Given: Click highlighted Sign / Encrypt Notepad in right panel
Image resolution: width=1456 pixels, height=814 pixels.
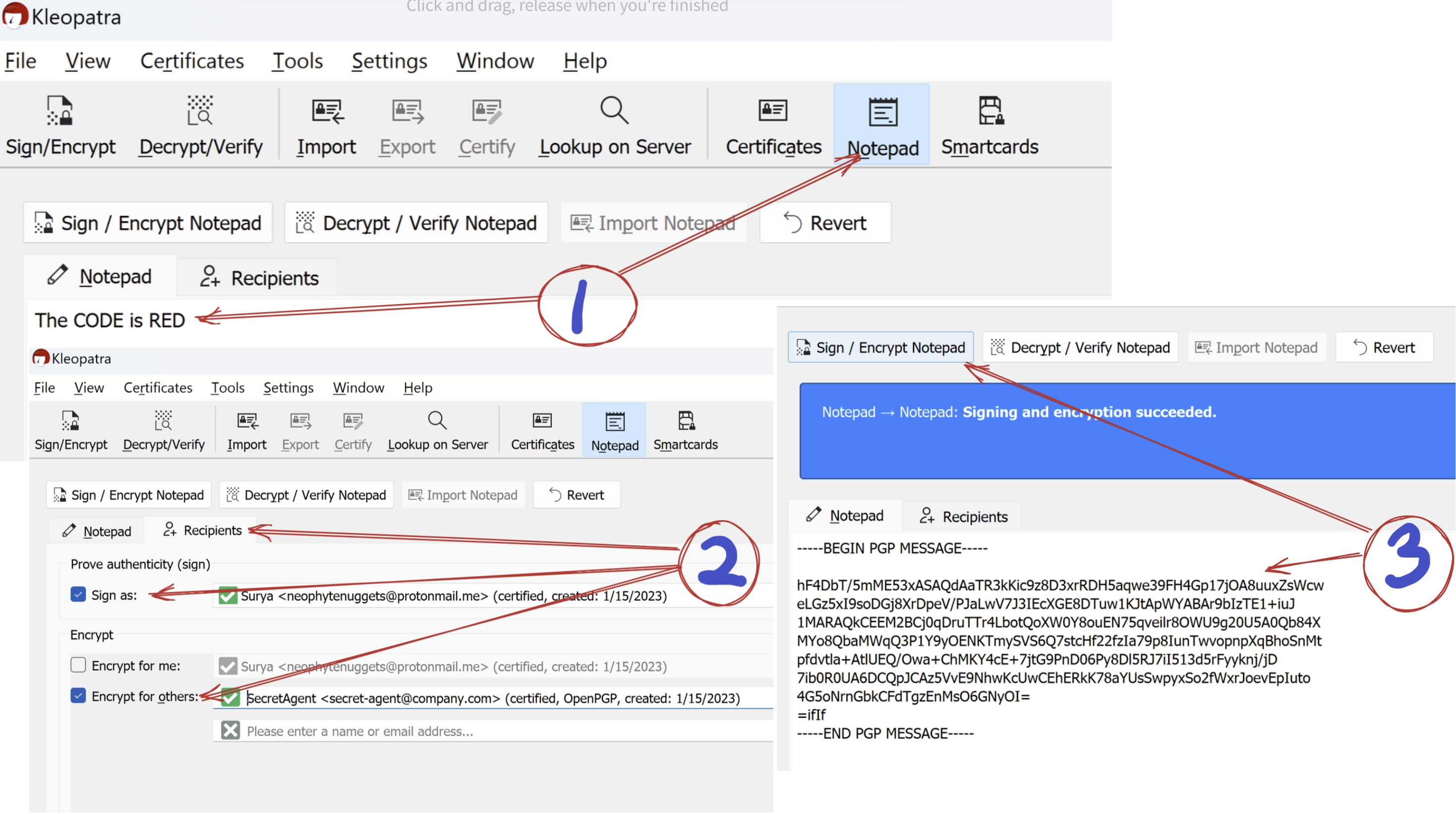Looking at the screenshot, I should point(880,347).
